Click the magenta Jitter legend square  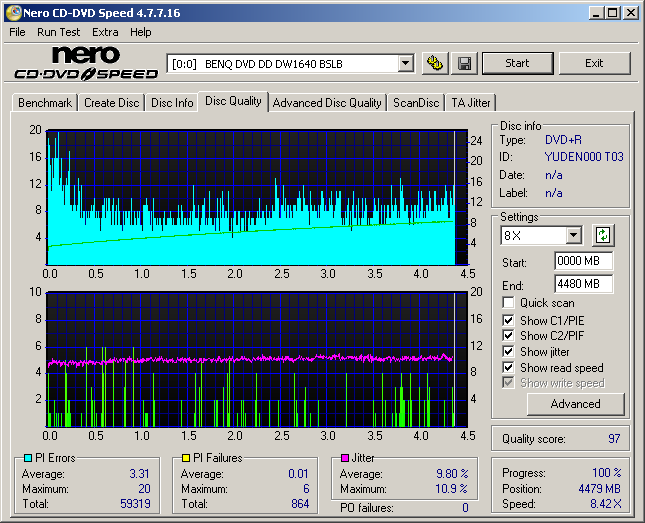345,458
